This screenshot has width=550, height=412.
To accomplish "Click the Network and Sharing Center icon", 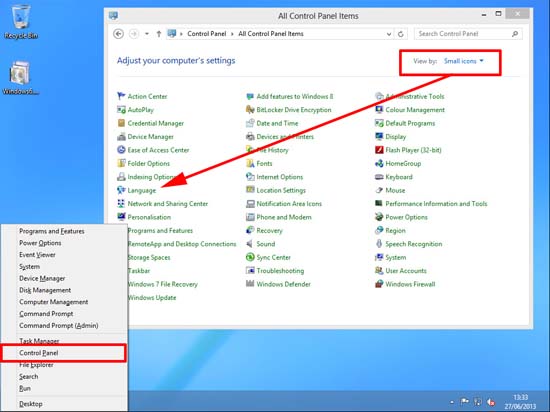I will [x=121, y=203].
